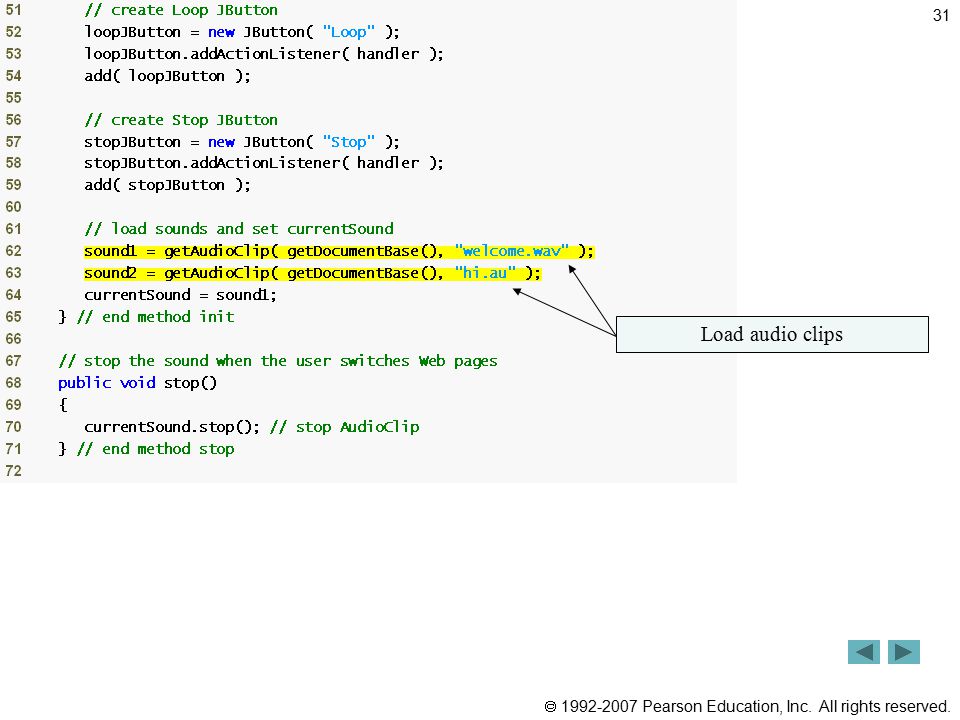This screenshot has width=960, height=720.
Task: Click the line 'currentSound = sound1;'
Action: 181,295
